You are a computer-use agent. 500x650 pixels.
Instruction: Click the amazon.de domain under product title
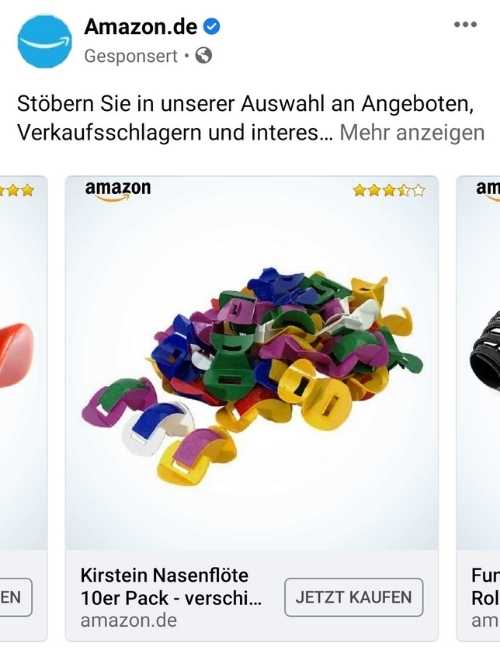(x=129, y=621)
